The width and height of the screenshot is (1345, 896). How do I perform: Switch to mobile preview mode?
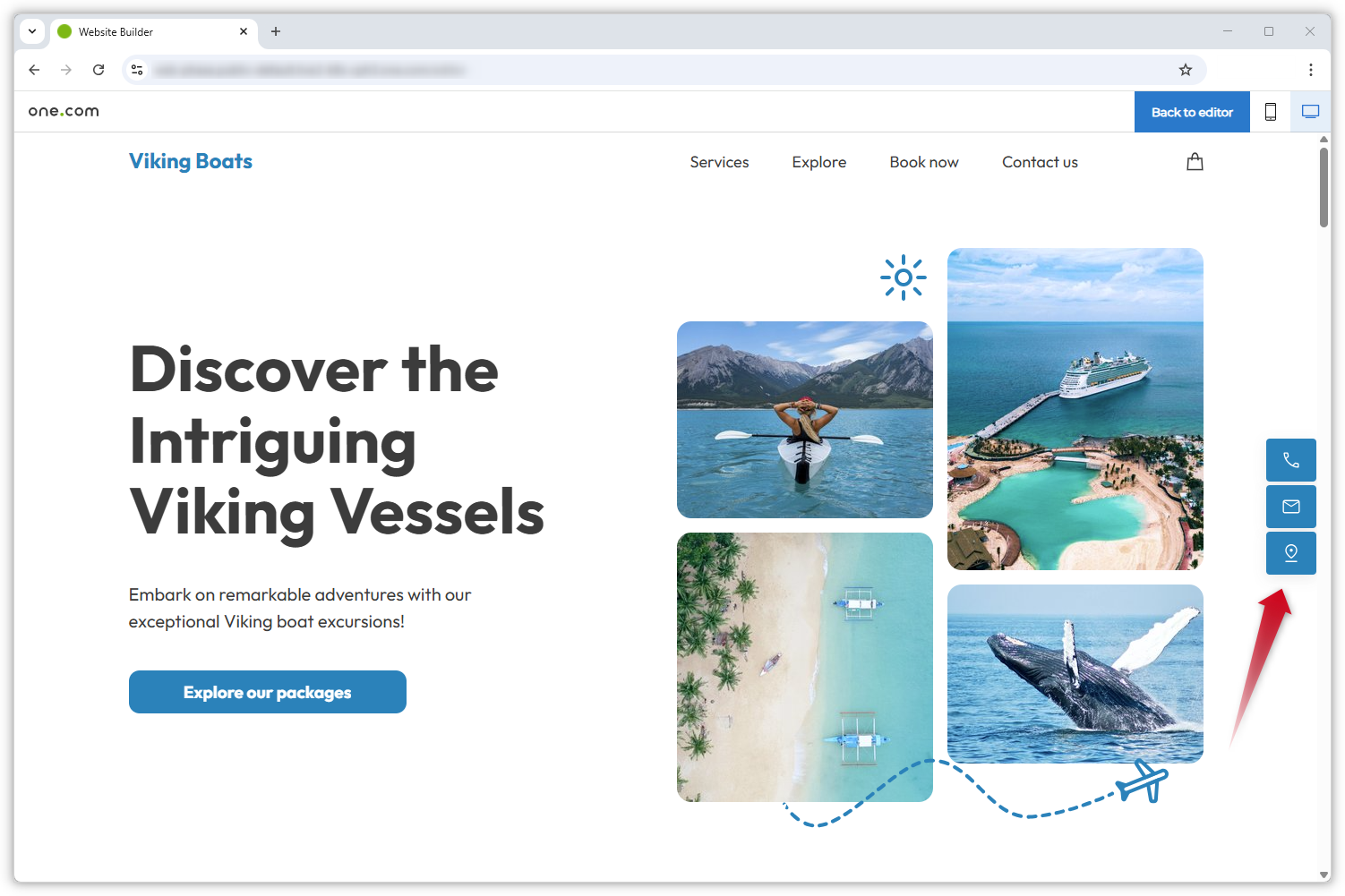pos(1270,112)
